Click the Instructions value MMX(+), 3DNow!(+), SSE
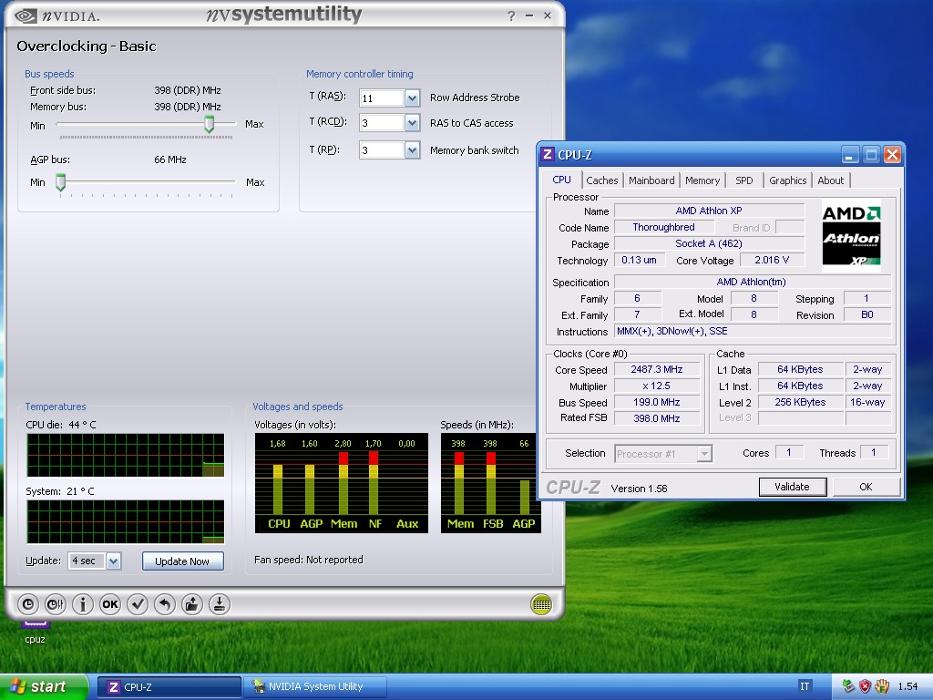The image size is (933, 700). 753,332
